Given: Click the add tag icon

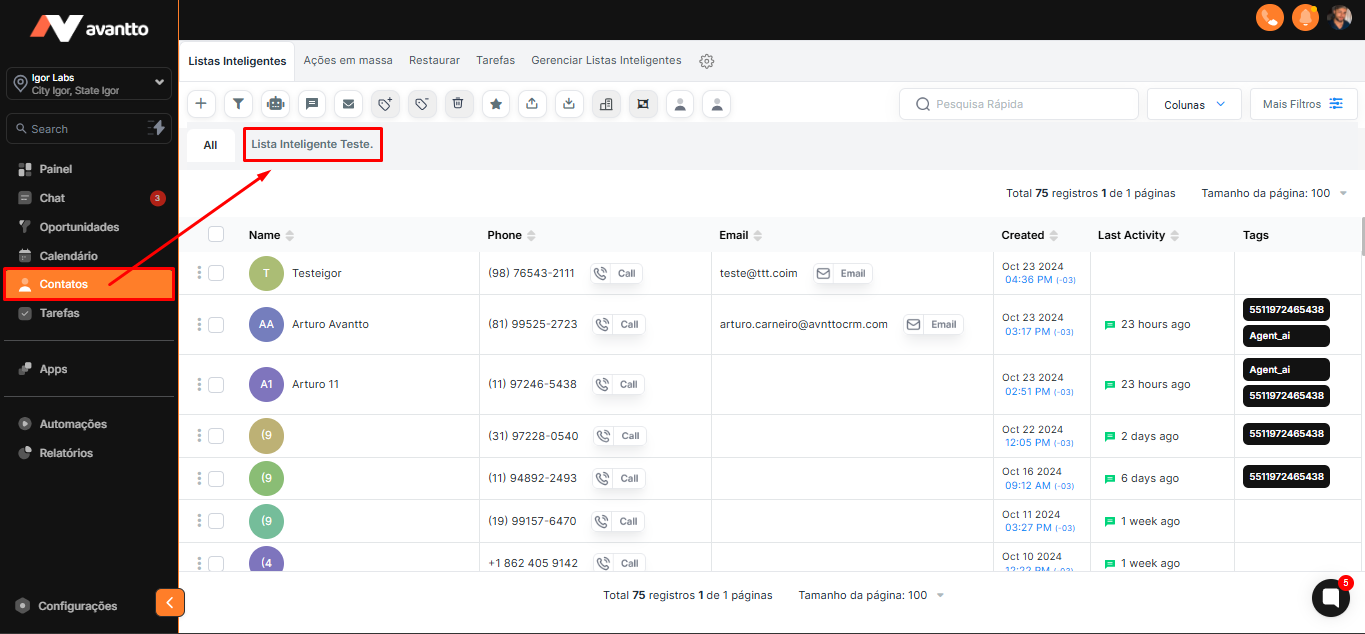Looking at the screenshot, I should [385, 104].
